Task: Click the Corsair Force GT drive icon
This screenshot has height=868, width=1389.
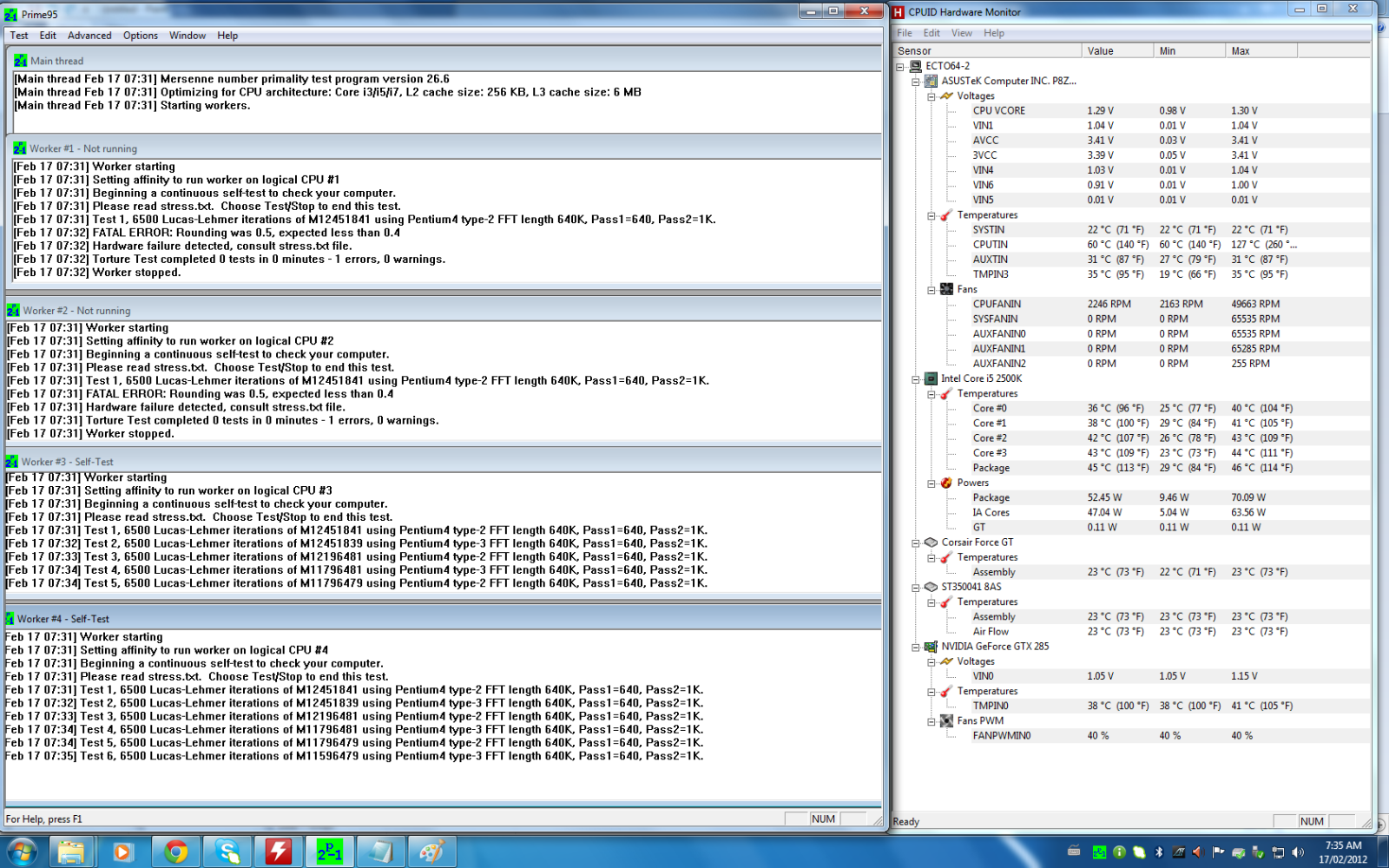Action: pyautogui.click(x=931, y=542)
